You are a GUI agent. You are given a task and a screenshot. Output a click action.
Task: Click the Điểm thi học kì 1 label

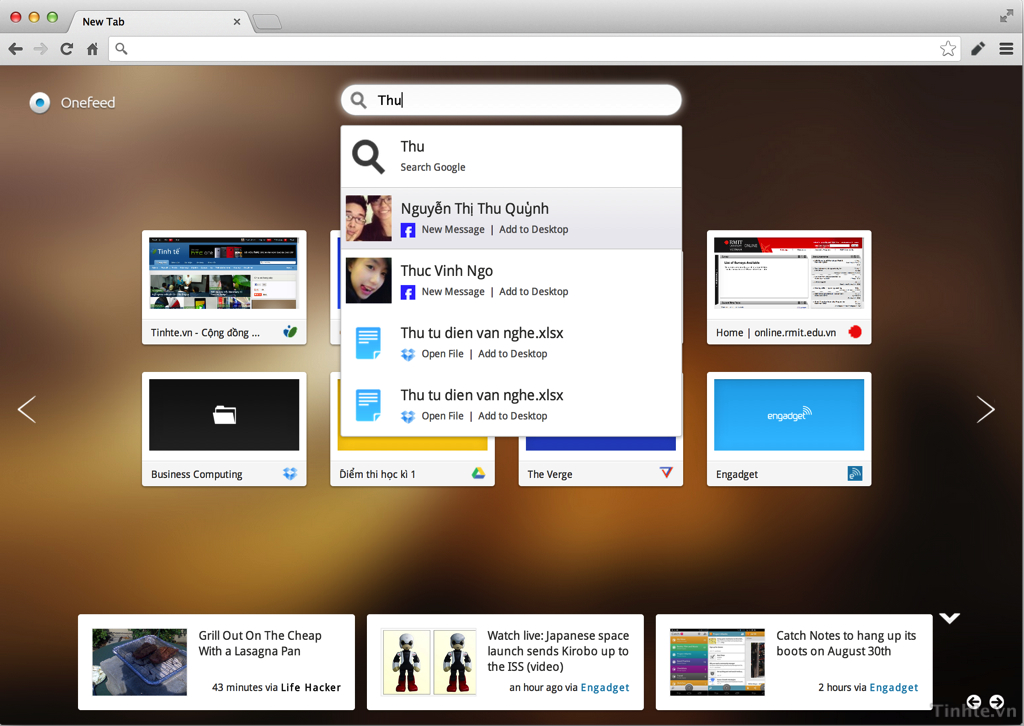tap(377, 474)
